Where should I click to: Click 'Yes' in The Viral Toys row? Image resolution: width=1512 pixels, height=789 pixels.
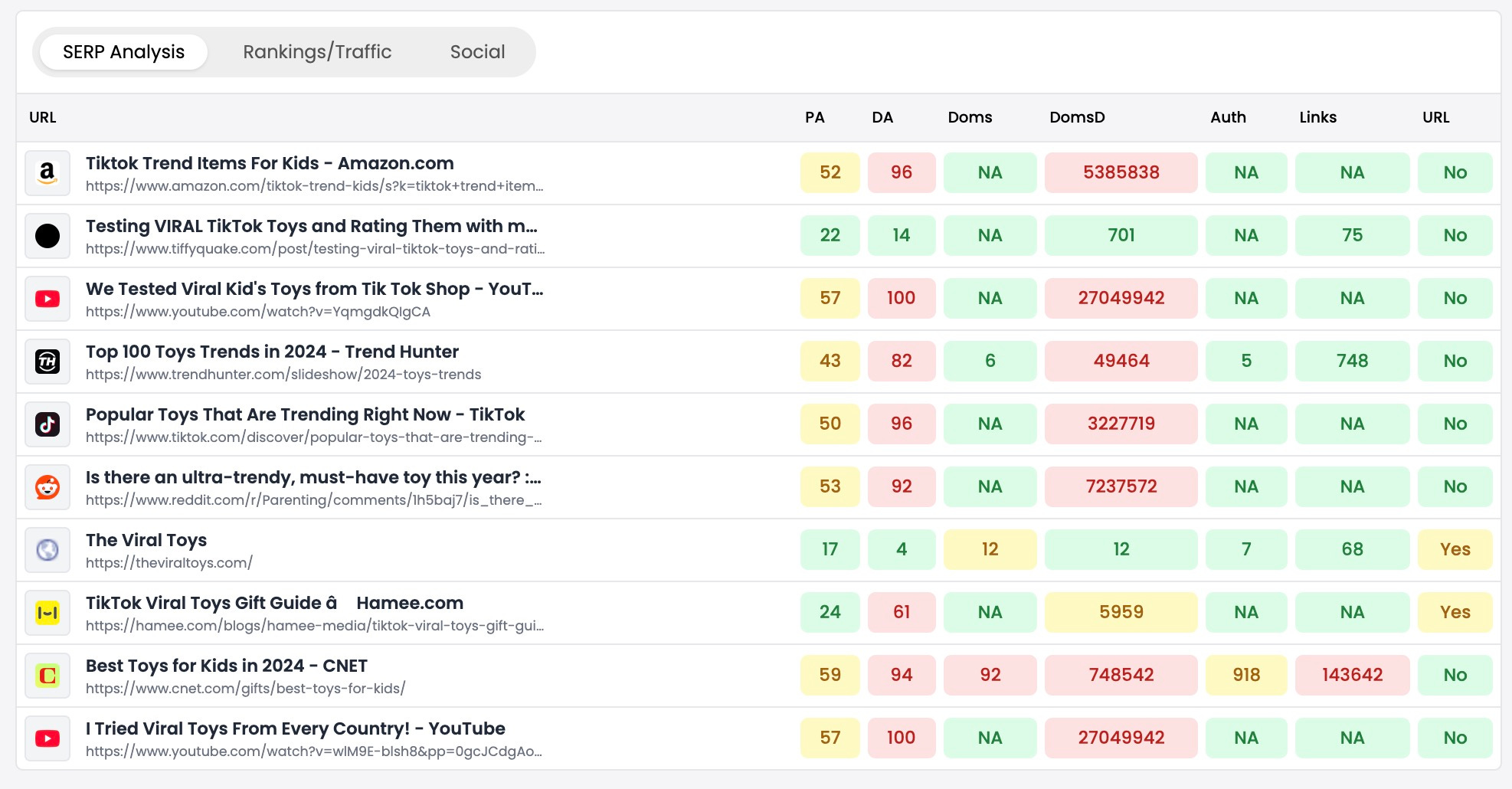[1455, 549]
